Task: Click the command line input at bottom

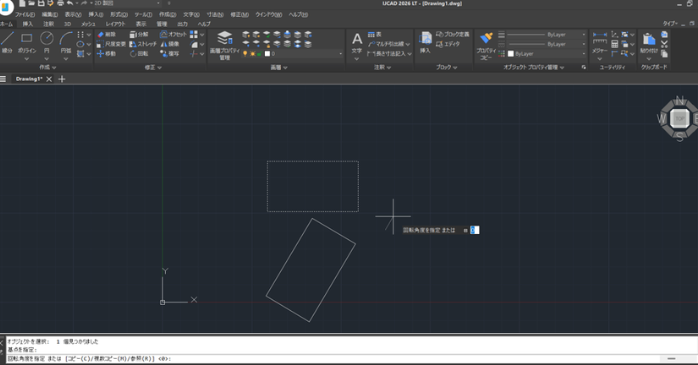Action: (x=332, y=358)
